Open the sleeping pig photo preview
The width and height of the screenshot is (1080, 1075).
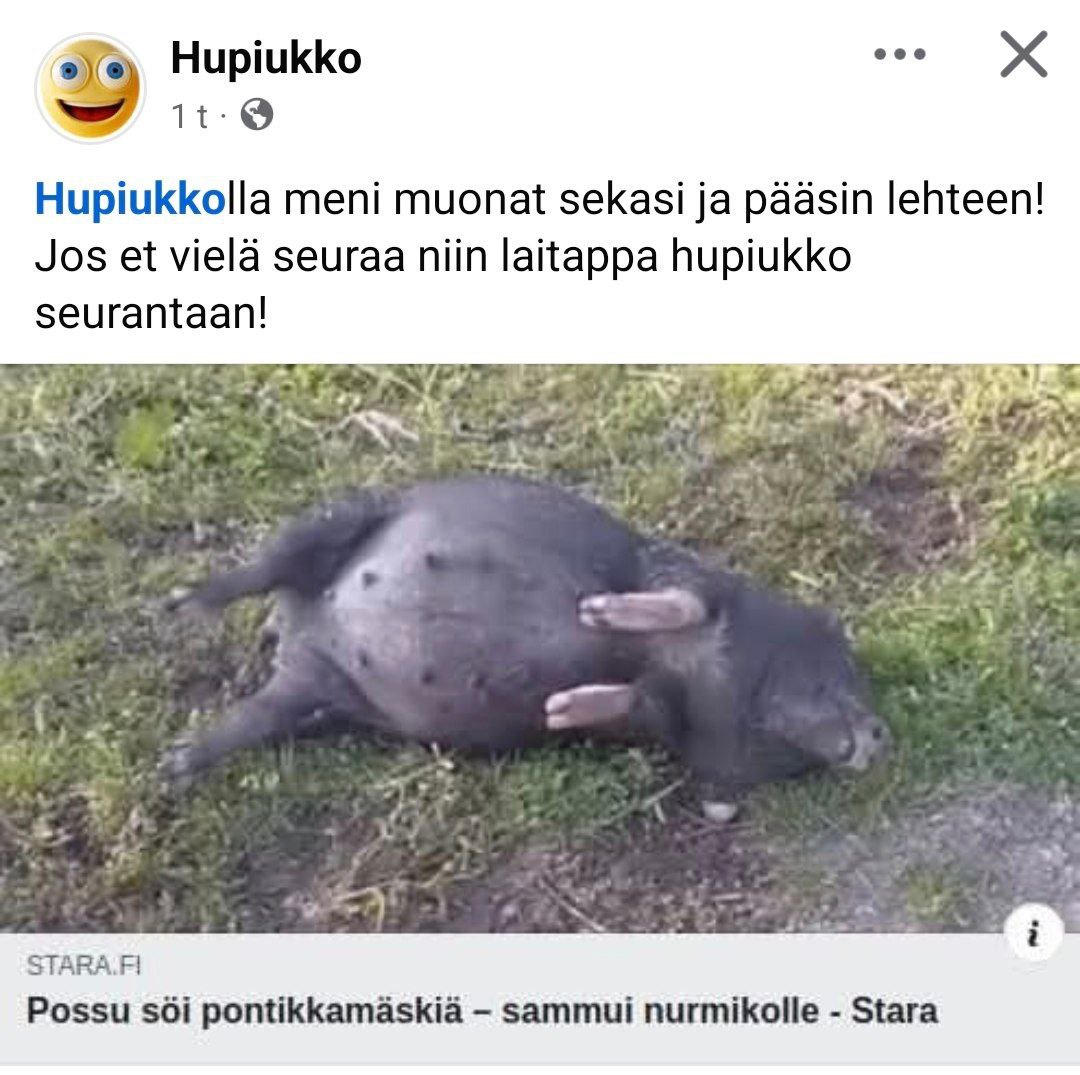click(540, 648)
